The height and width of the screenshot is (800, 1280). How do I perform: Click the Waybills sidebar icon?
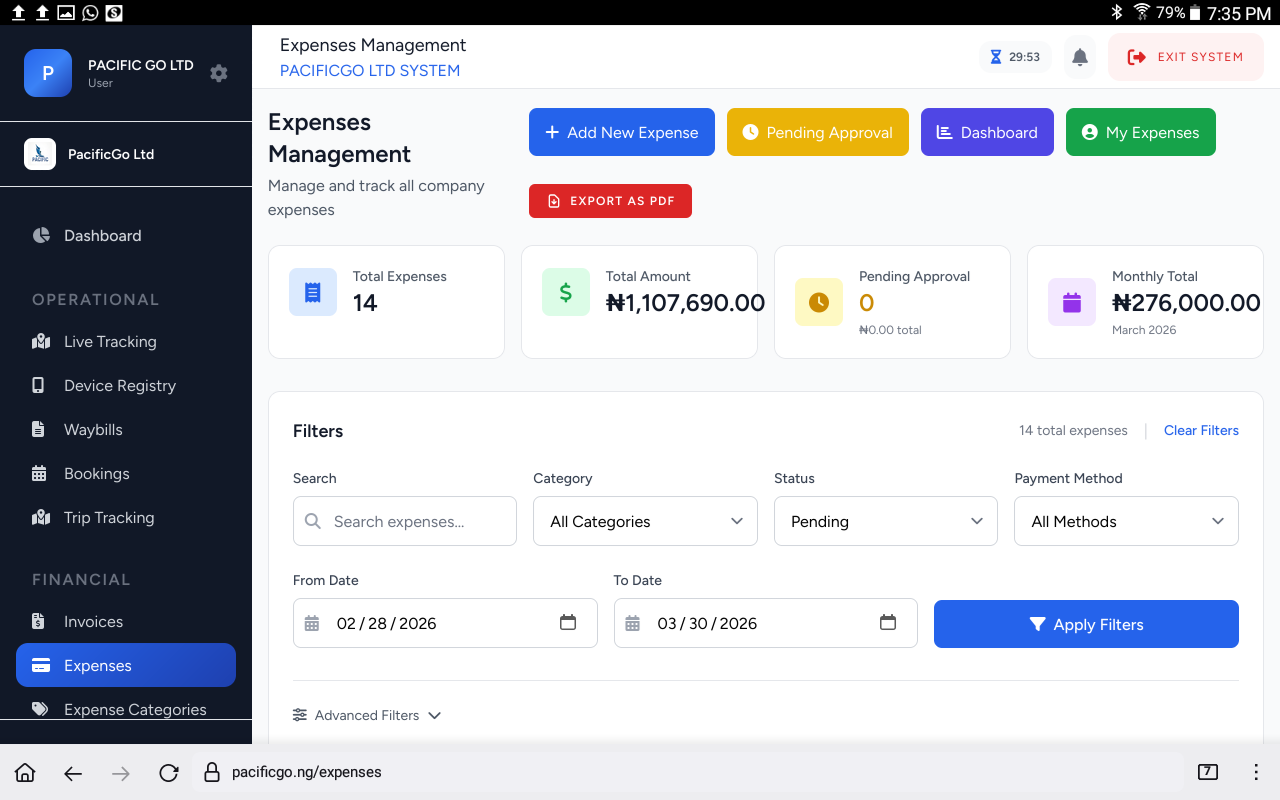point(40,429)
